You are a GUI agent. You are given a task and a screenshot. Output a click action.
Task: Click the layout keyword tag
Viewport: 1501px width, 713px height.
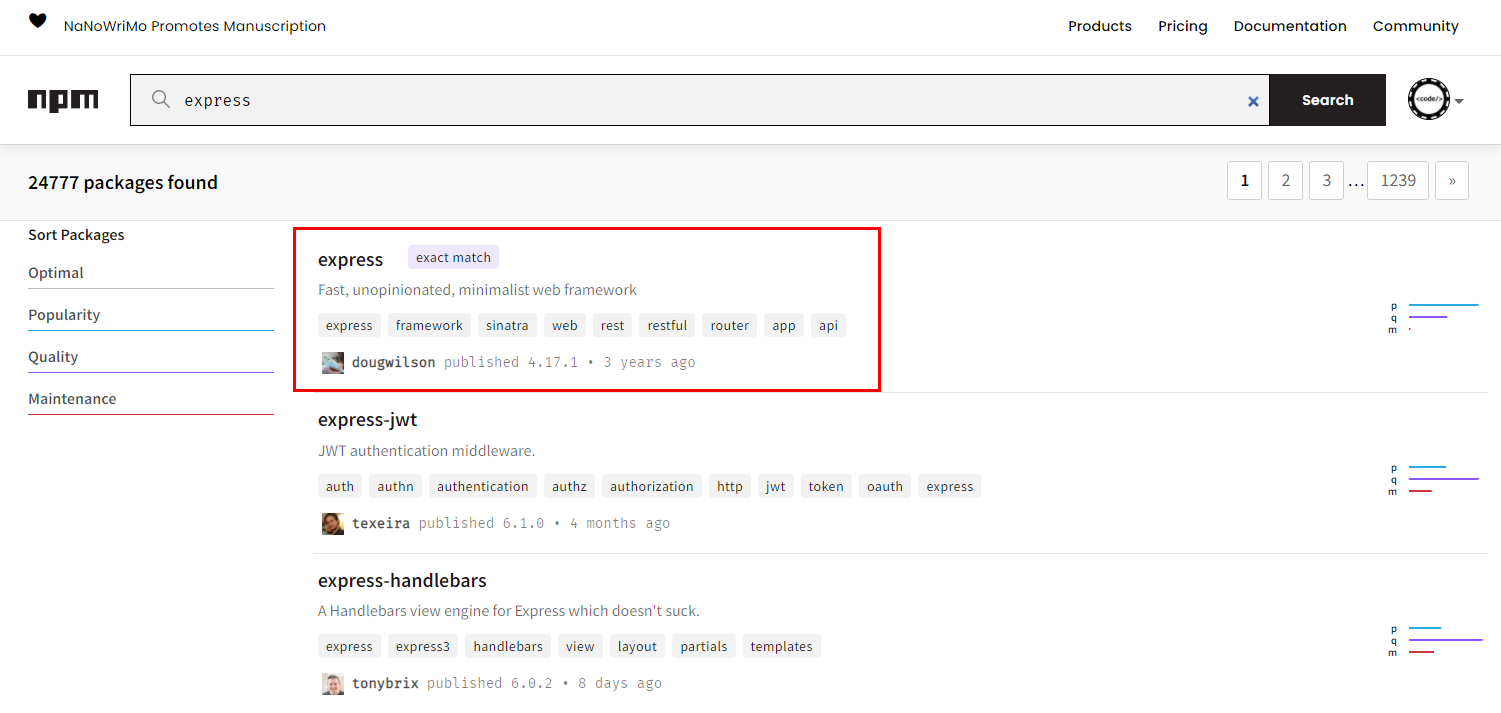click(637, 646)
